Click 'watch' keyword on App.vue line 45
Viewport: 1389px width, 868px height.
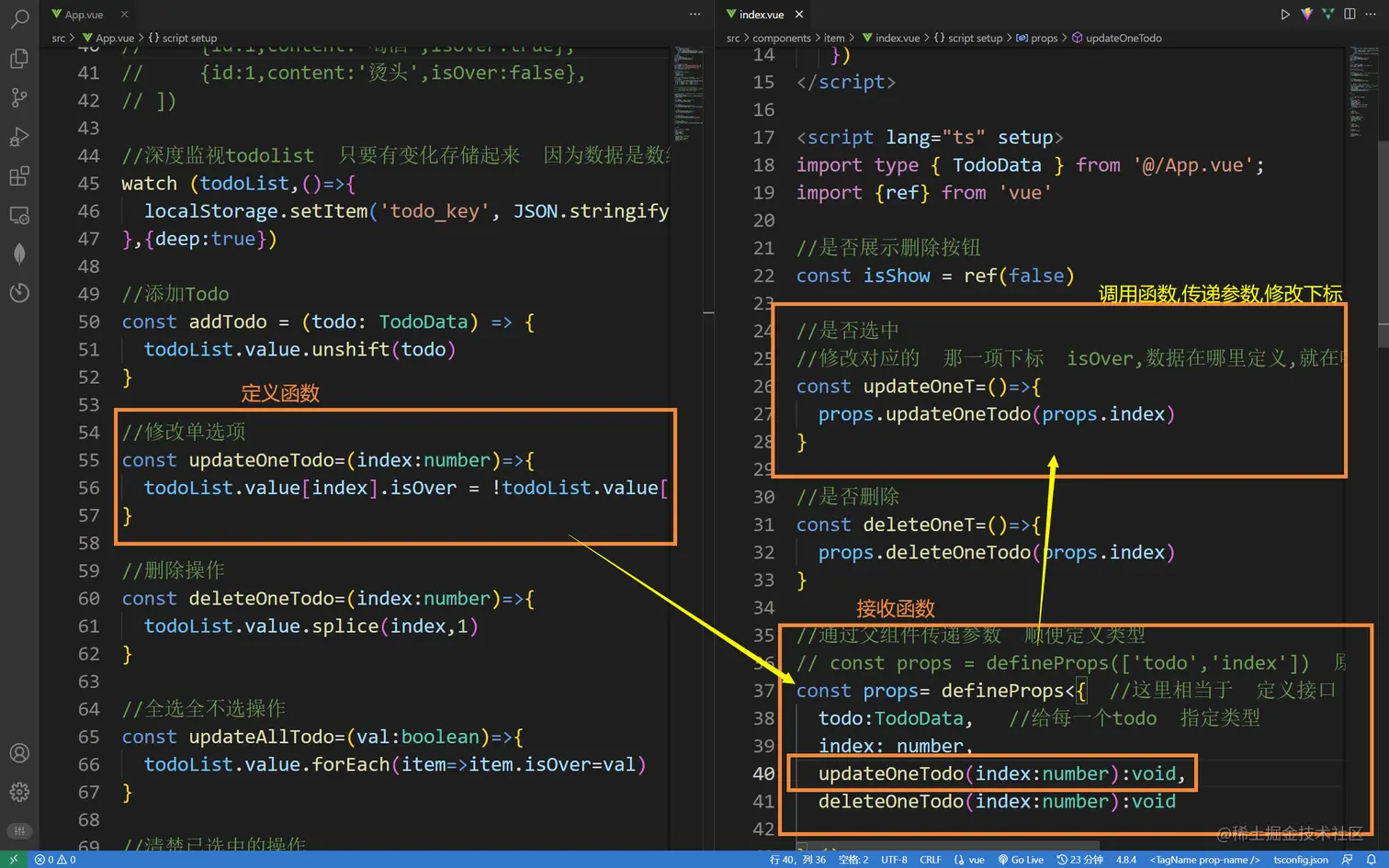[149, 184]
